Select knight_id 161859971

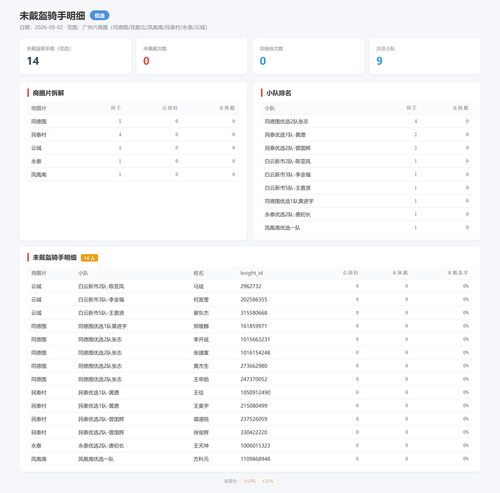point(254,326)
